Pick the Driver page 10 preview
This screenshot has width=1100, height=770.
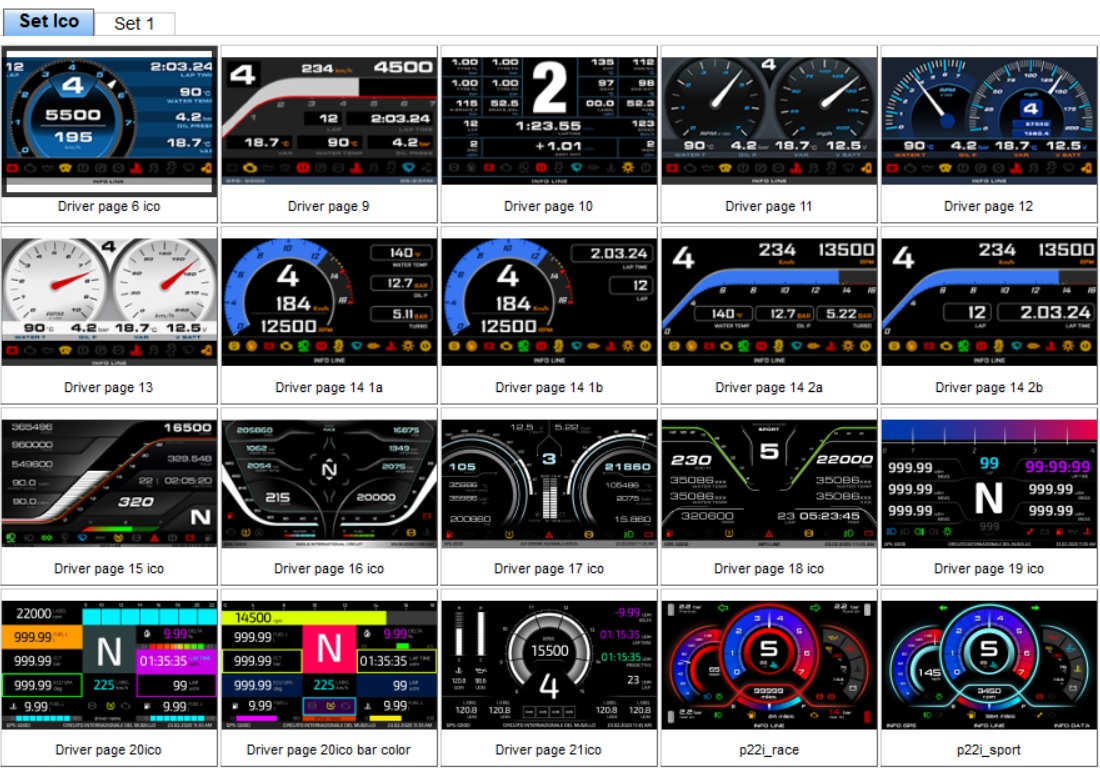pos(549,120)
